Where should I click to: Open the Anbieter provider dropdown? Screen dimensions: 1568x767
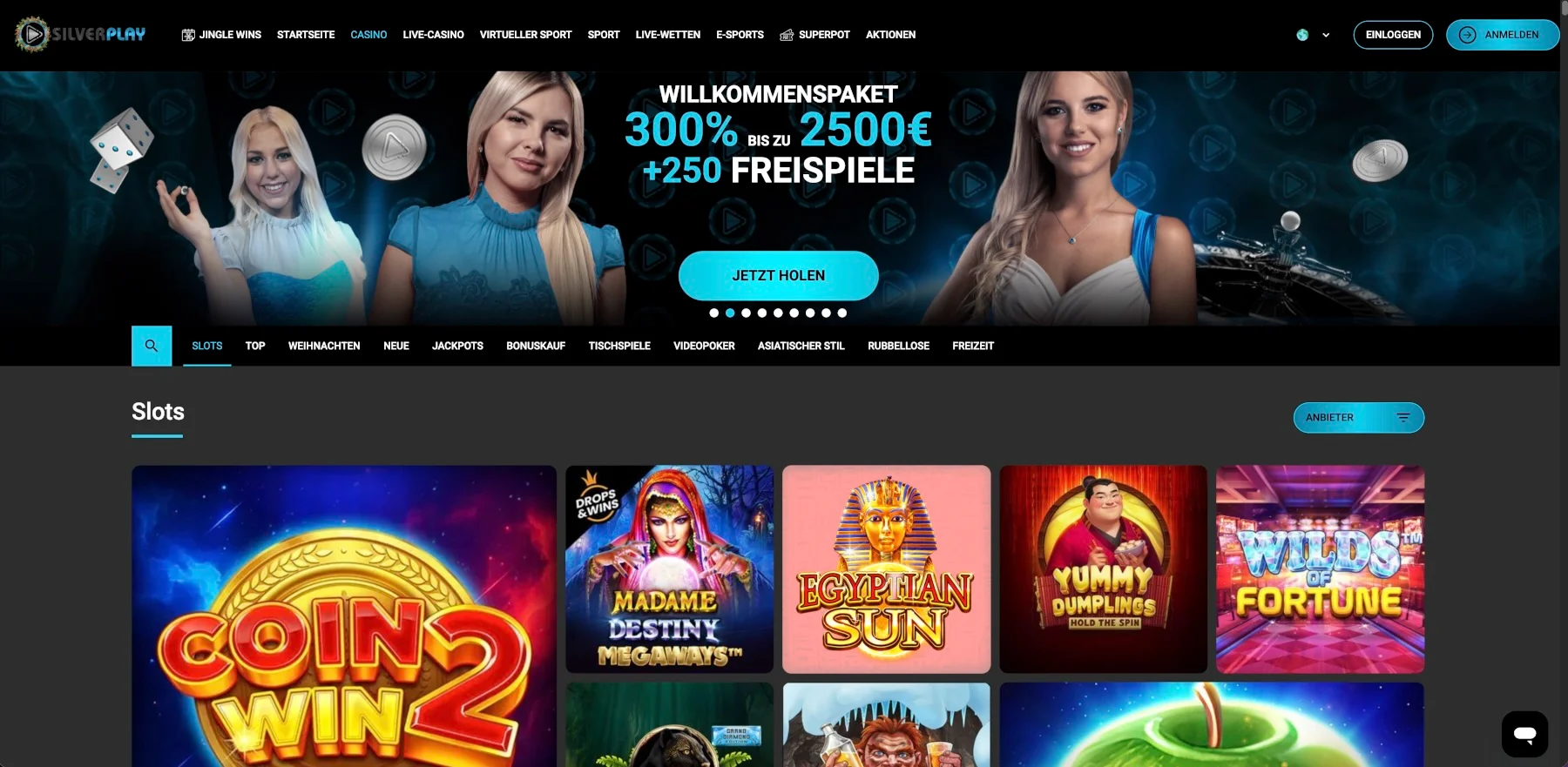pyautogui.click(x=1359, y=418)
